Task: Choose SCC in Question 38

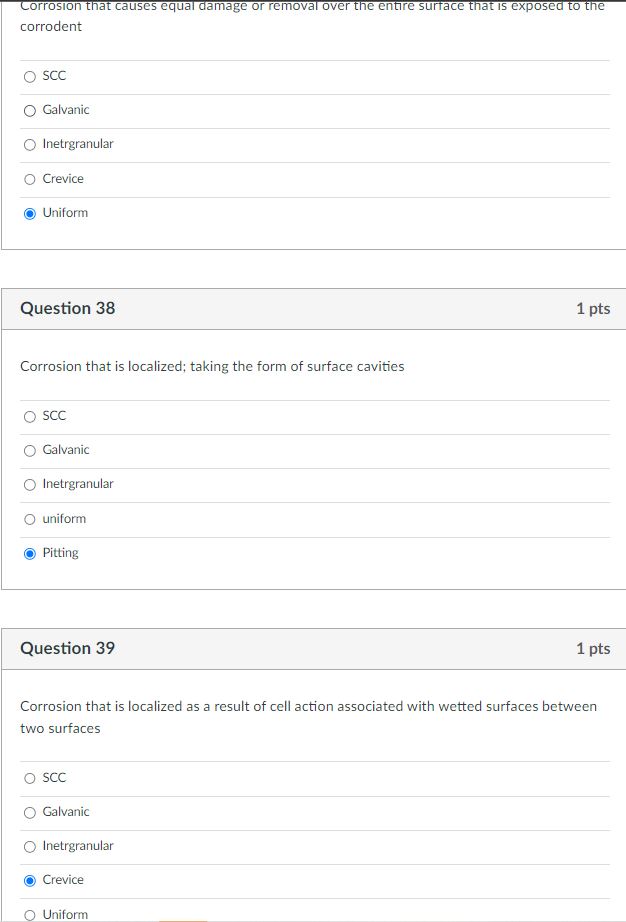Action: (x=30, y=416)
